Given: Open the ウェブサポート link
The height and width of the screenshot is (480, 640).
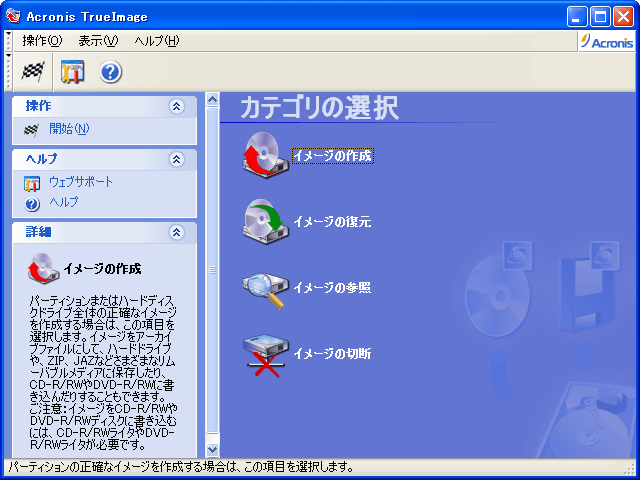Looking at the screenshot, I should (x=81, y=182).
